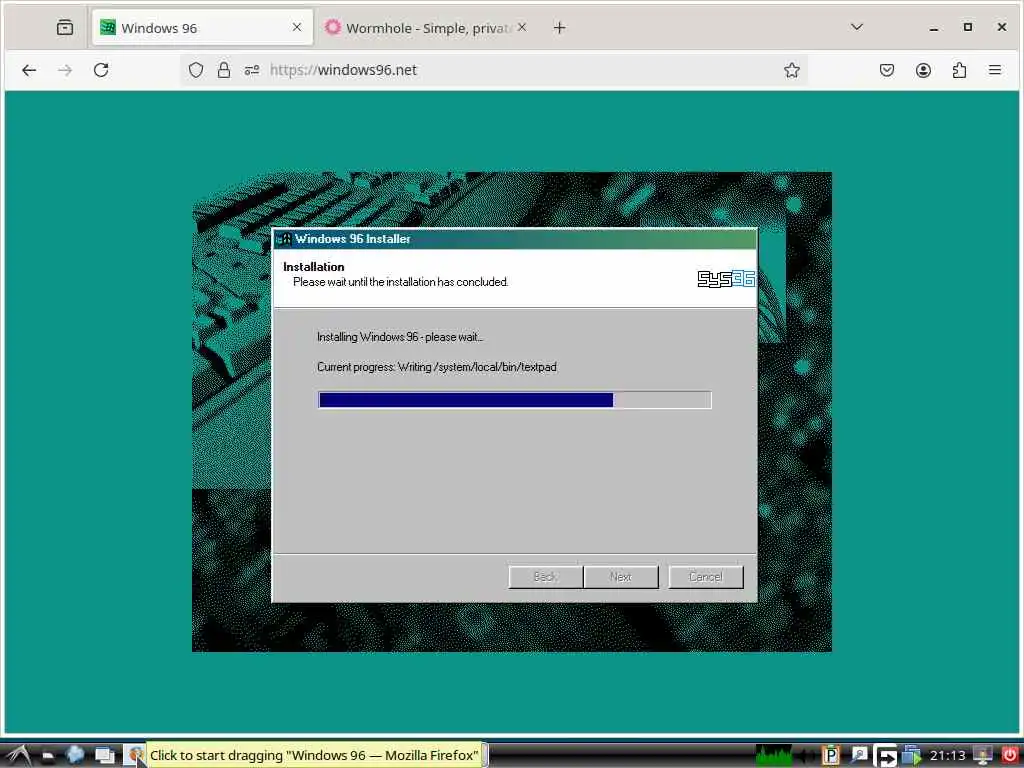Image resolution: width=1024 pixels, height=768 pixels.
Task: Click the red power shutdown icon
Action: 1009,755
